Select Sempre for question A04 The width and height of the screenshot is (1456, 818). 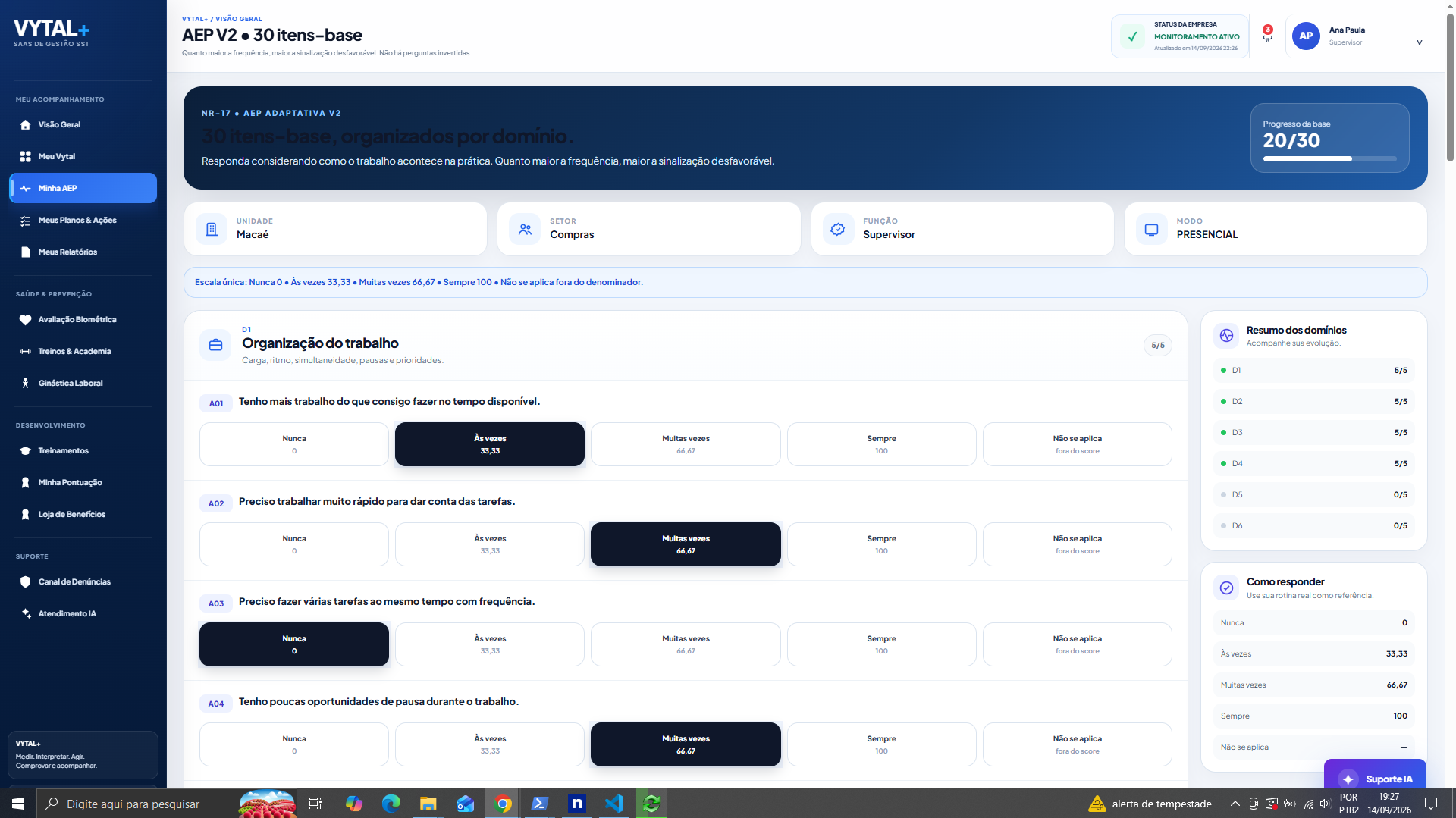[x=881, y=744]
